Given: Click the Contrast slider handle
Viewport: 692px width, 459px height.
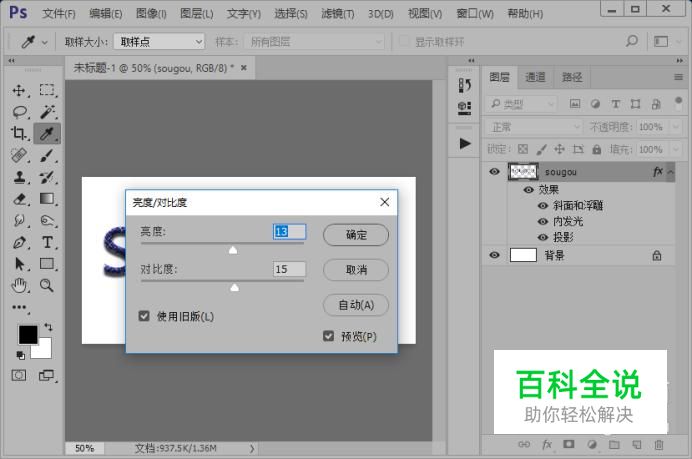Looking at the screenshot, I should [x=235, y=288].
